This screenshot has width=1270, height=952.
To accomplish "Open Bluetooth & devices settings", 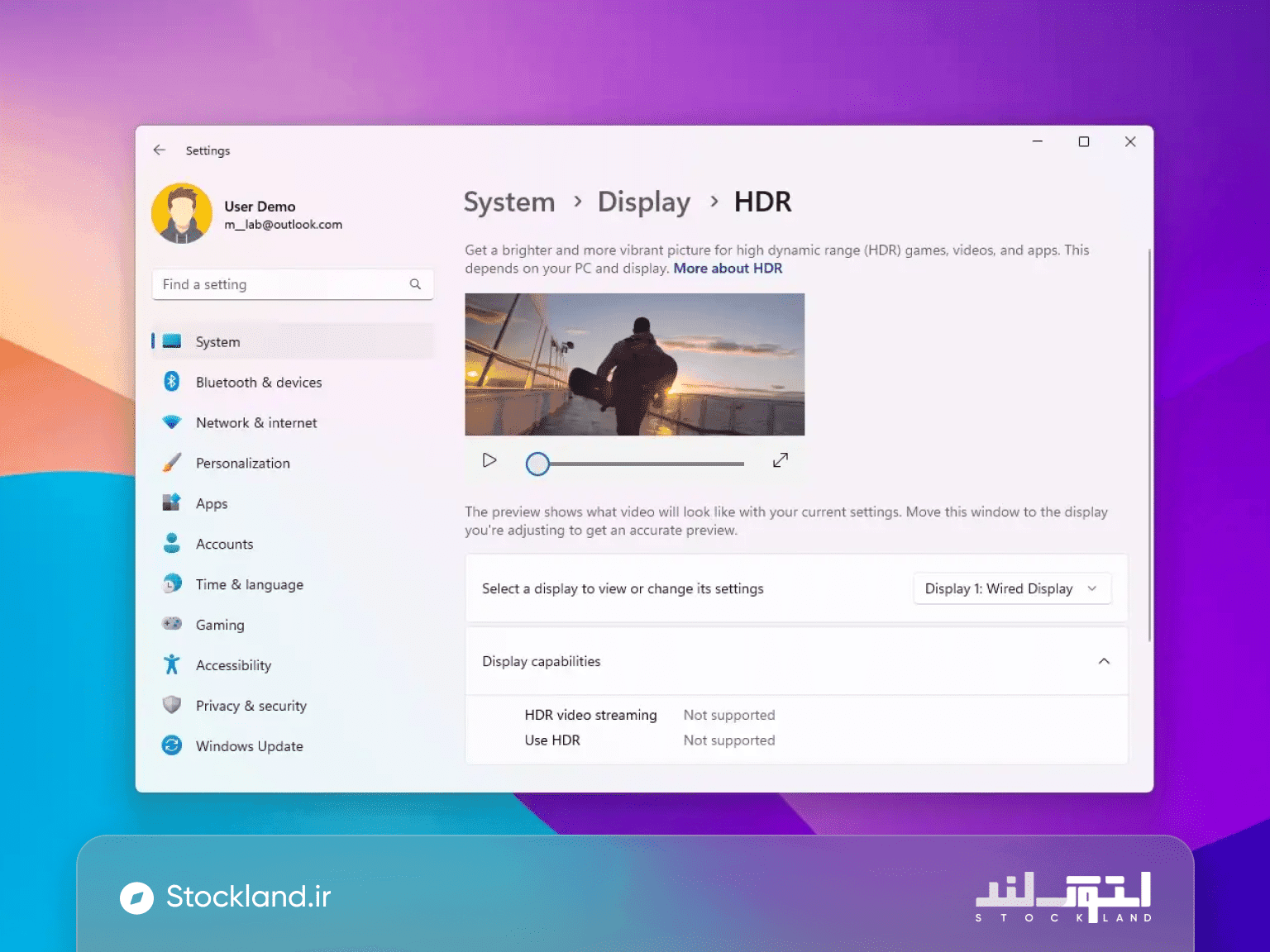I will [x=293, y=382].
